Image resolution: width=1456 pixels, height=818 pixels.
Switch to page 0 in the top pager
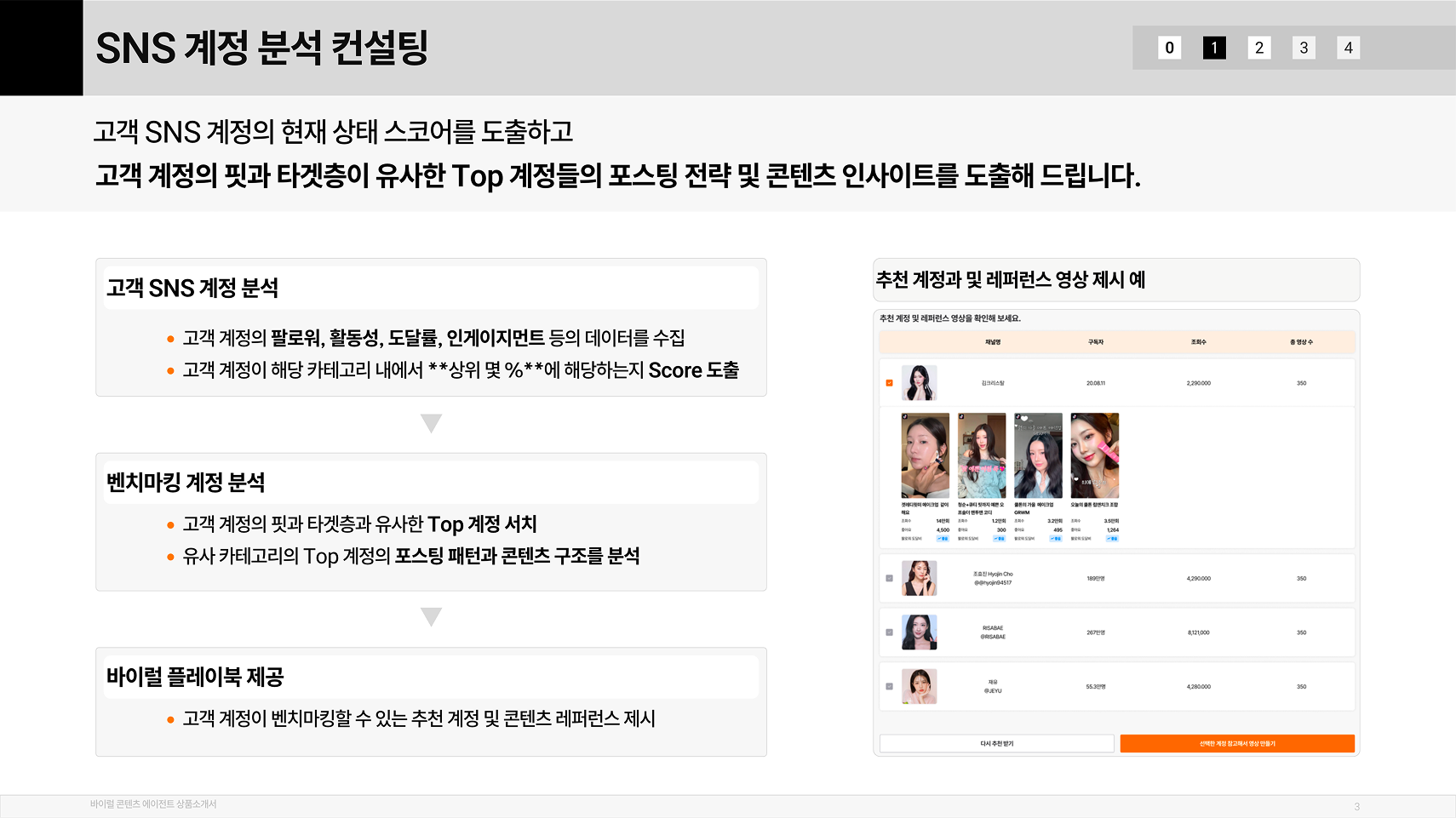(1168, 48)
